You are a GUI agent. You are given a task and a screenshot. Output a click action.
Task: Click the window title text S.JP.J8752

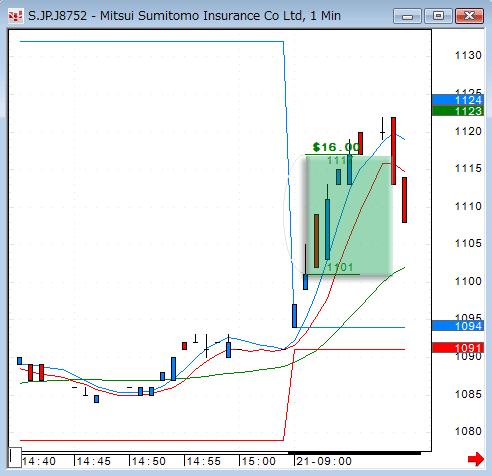[57, 16]
